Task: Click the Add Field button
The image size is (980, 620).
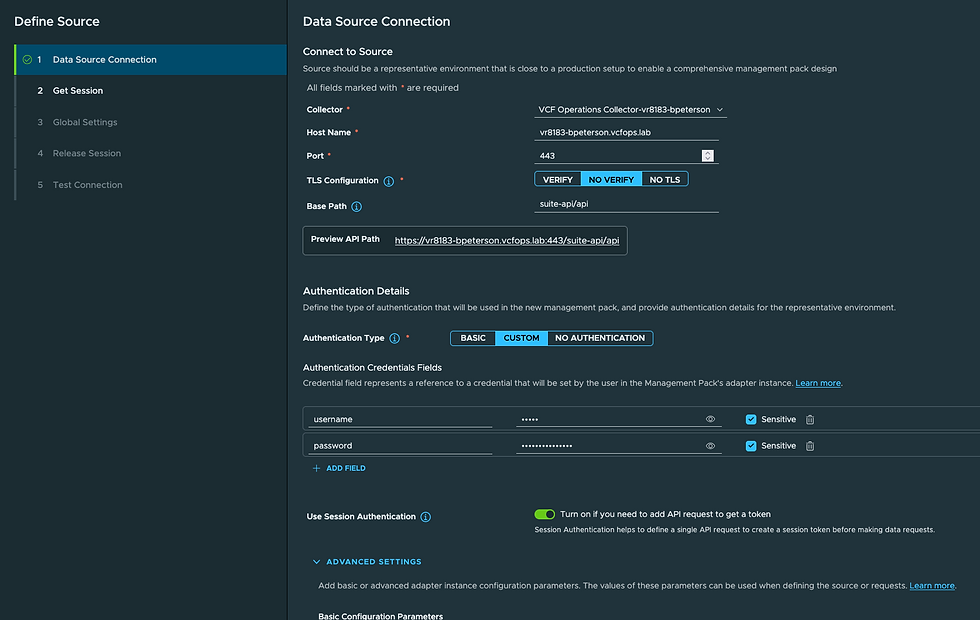Action: pos(339,468)
